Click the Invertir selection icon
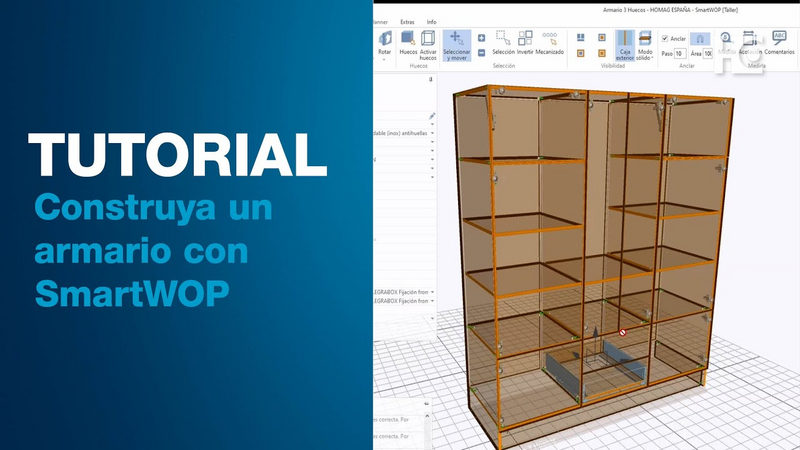Viewport: 800px width, 450px height. click(525, 40)
